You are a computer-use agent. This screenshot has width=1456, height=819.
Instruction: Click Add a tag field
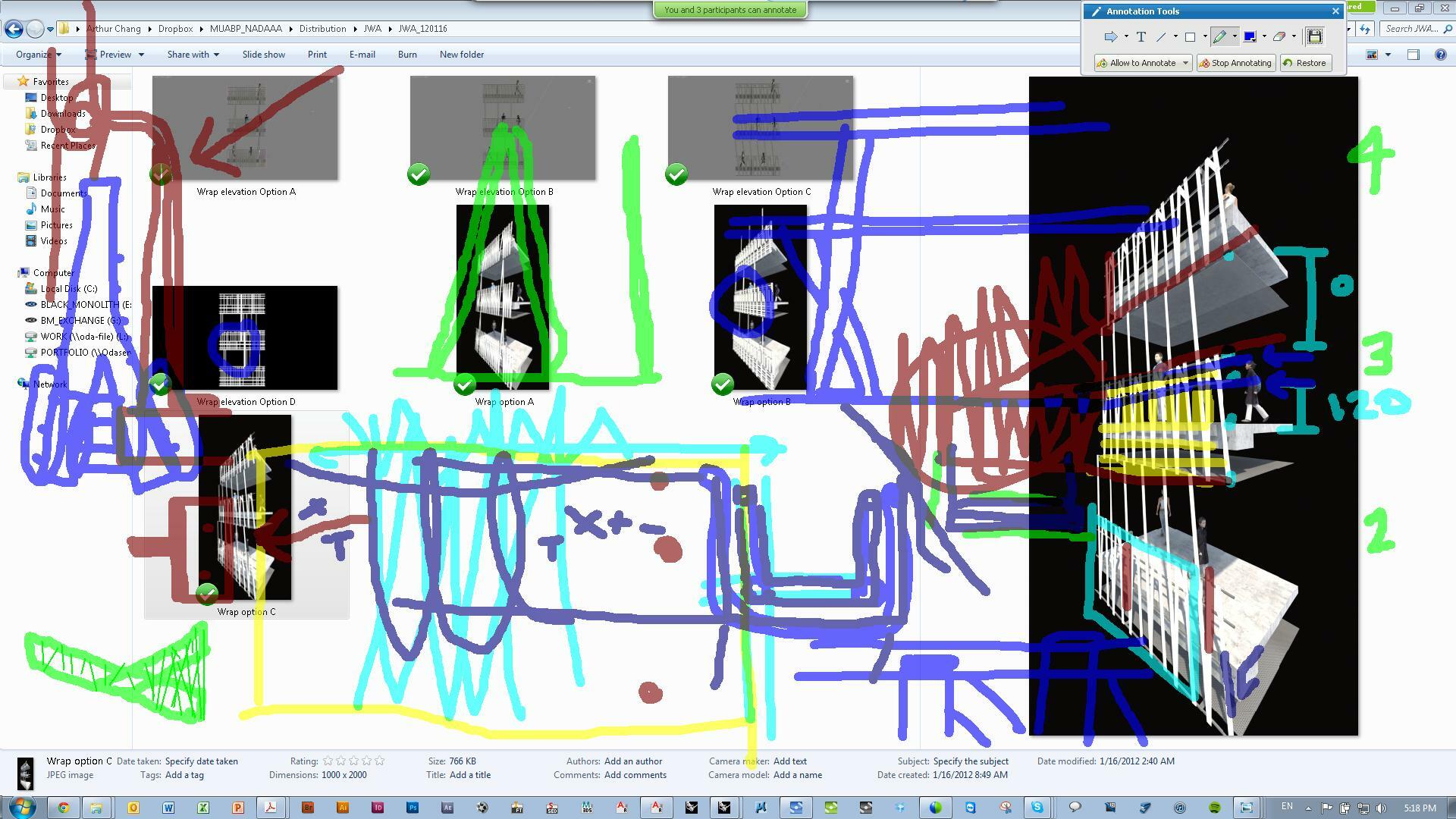184,775
